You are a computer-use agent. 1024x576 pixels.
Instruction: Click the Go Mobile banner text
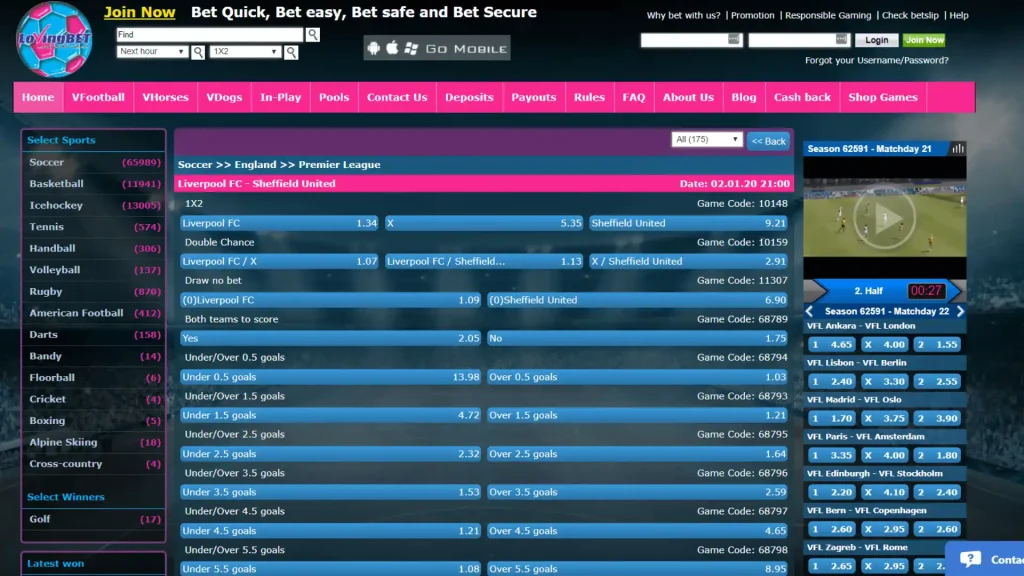click(466, 49)
